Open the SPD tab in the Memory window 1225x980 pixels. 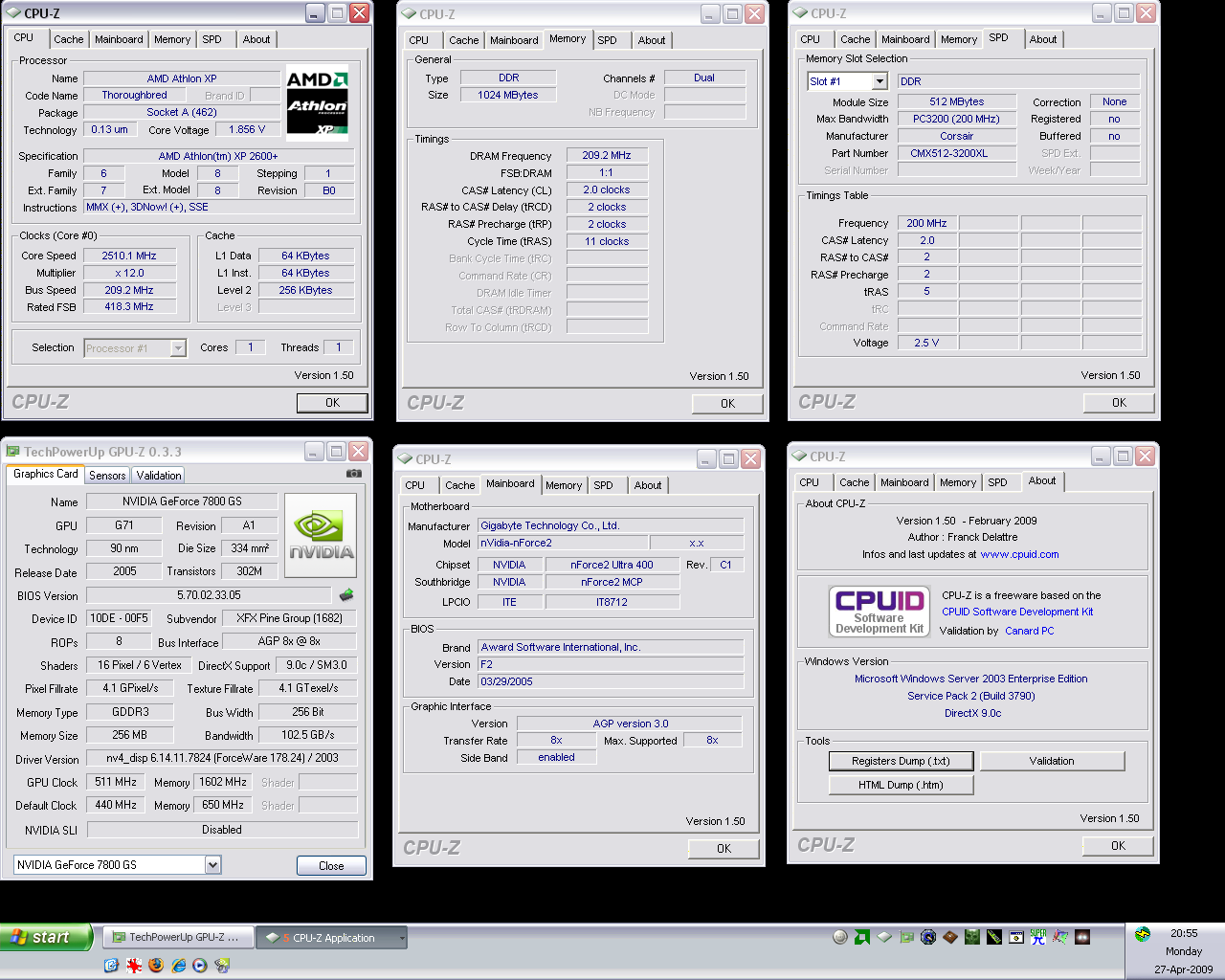point(607,40)
